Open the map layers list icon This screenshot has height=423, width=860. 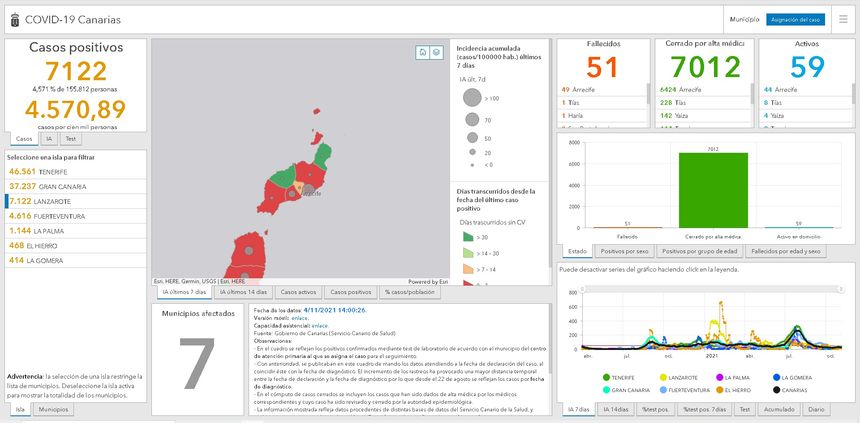click(x=436, y=52)
